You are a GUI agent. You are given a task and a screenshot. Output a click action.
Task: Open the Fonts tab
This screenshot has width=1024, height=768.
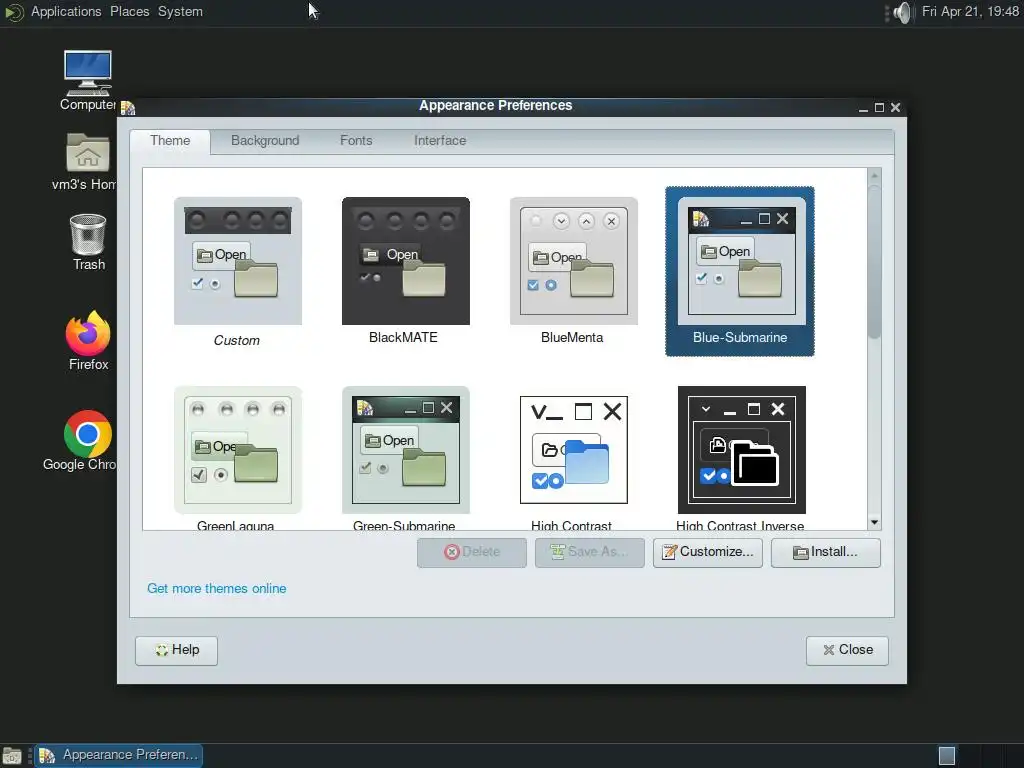[x=356, y=140]
